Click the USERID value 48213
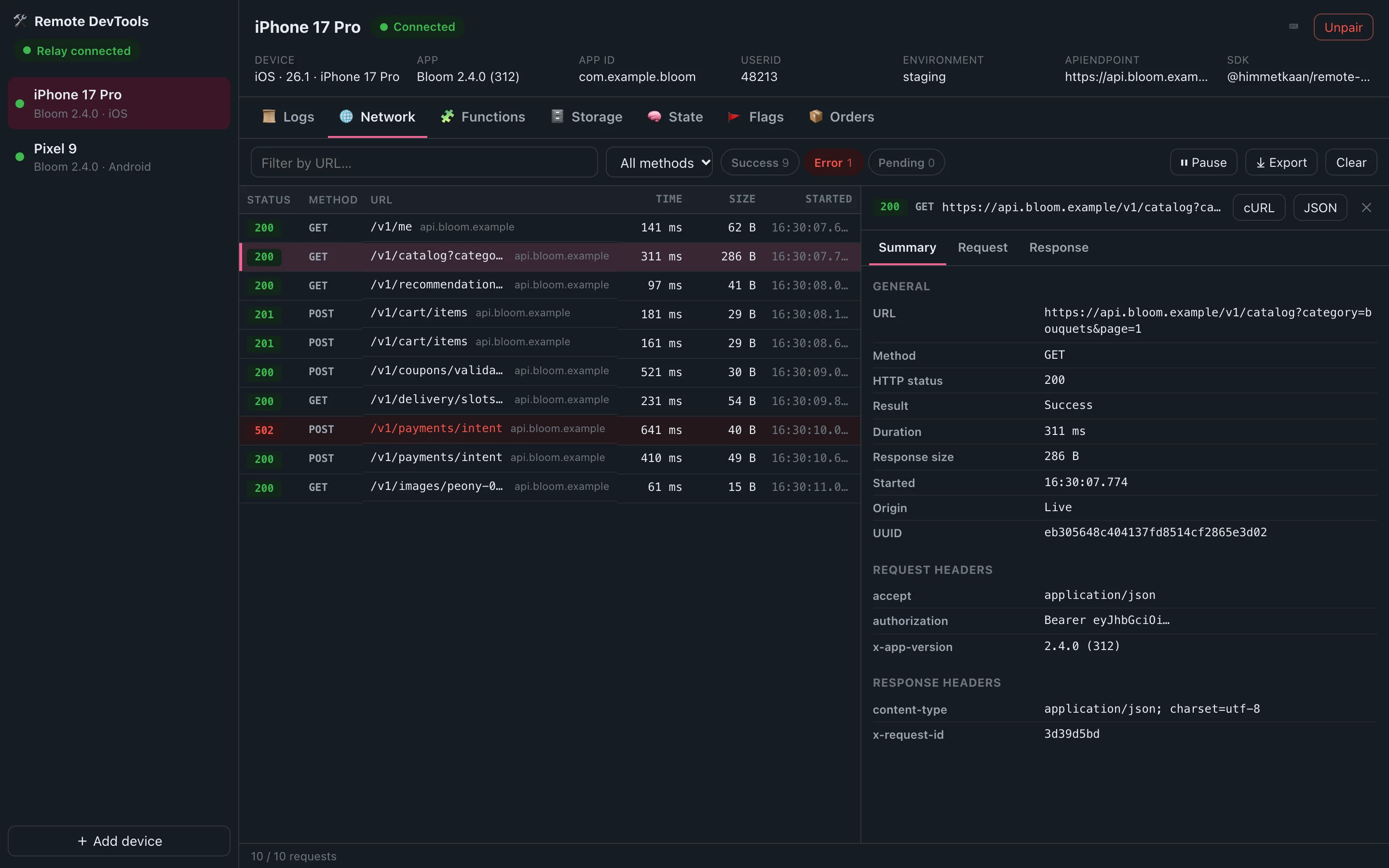This screenshot has width=1389, height=868. click(759, 77)
